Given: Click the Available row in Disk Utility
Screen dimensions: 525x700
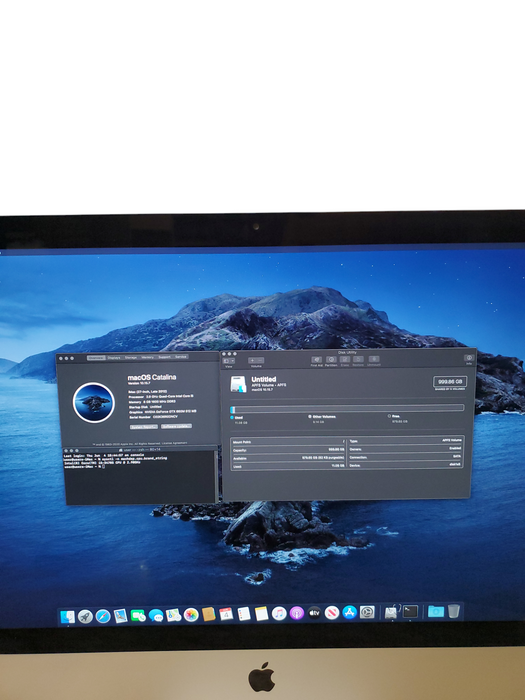Looking at the screenshot, I should (x=289, y=458).
